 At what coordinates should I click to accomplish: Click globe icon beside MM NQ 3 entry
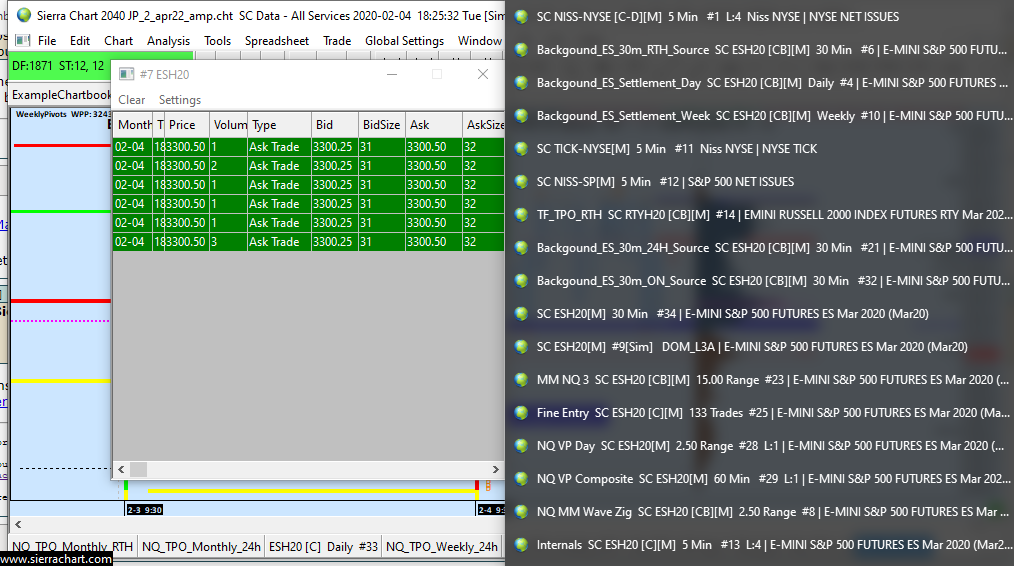coord(521,380)
